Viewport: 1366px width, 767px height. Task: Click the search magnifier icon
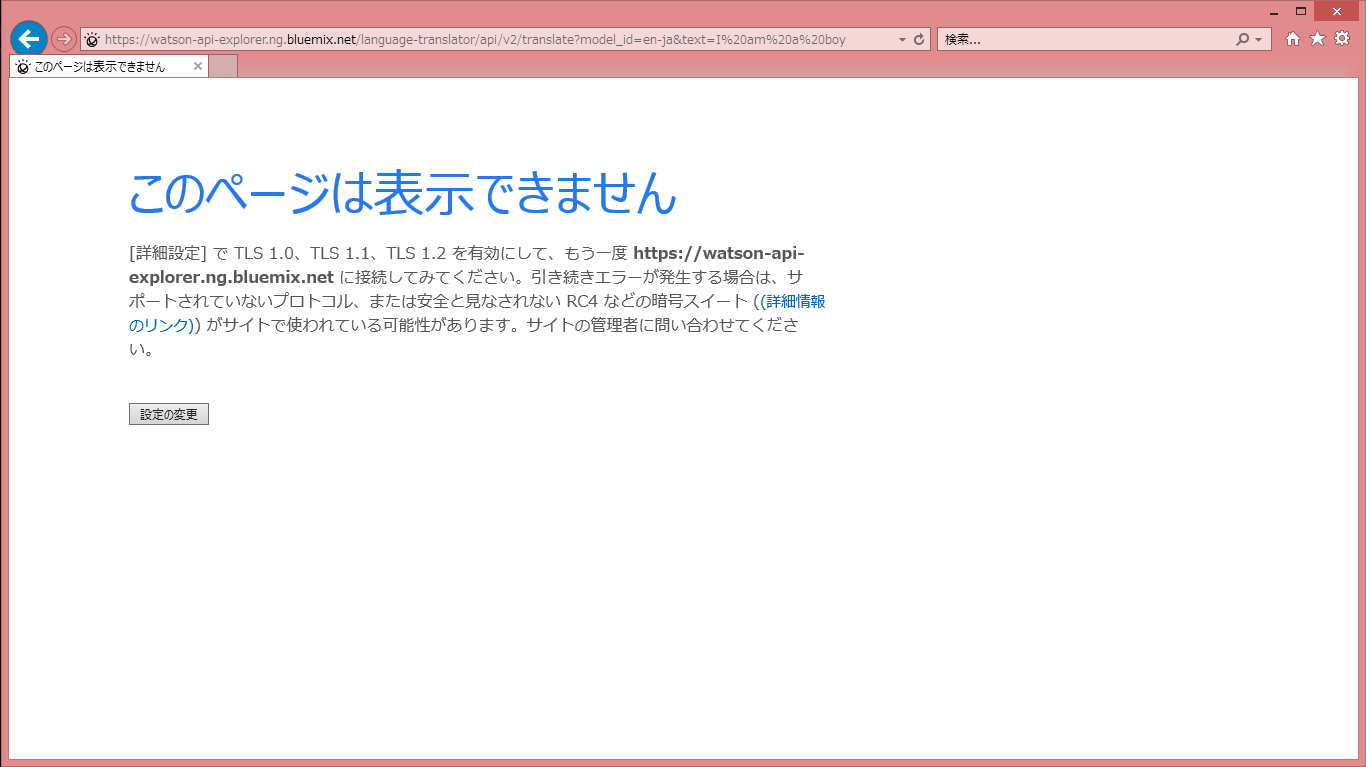tap(1243, 40)
